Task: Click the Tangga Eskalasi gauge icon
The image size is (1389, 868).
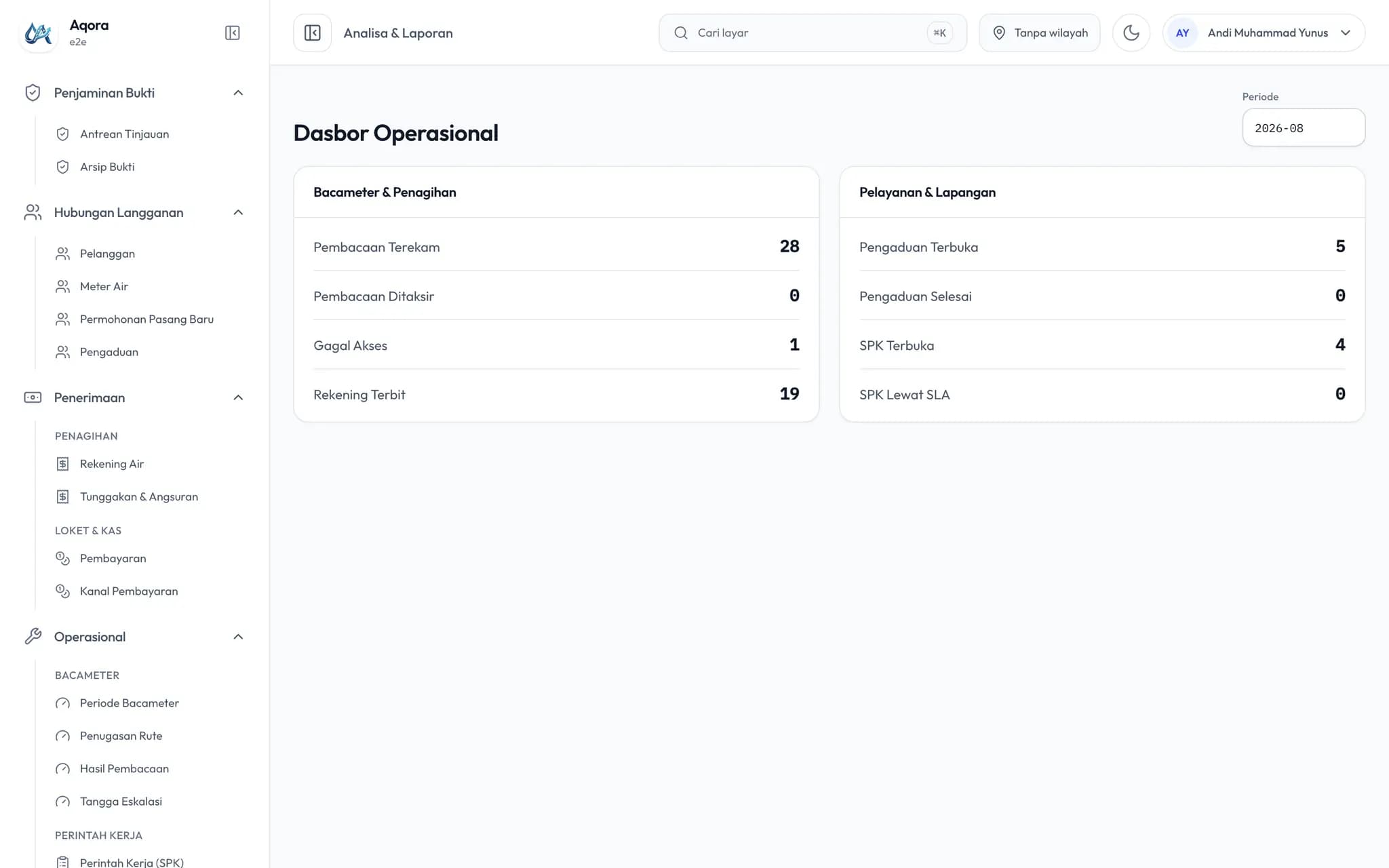Action: tap(62, 802)
